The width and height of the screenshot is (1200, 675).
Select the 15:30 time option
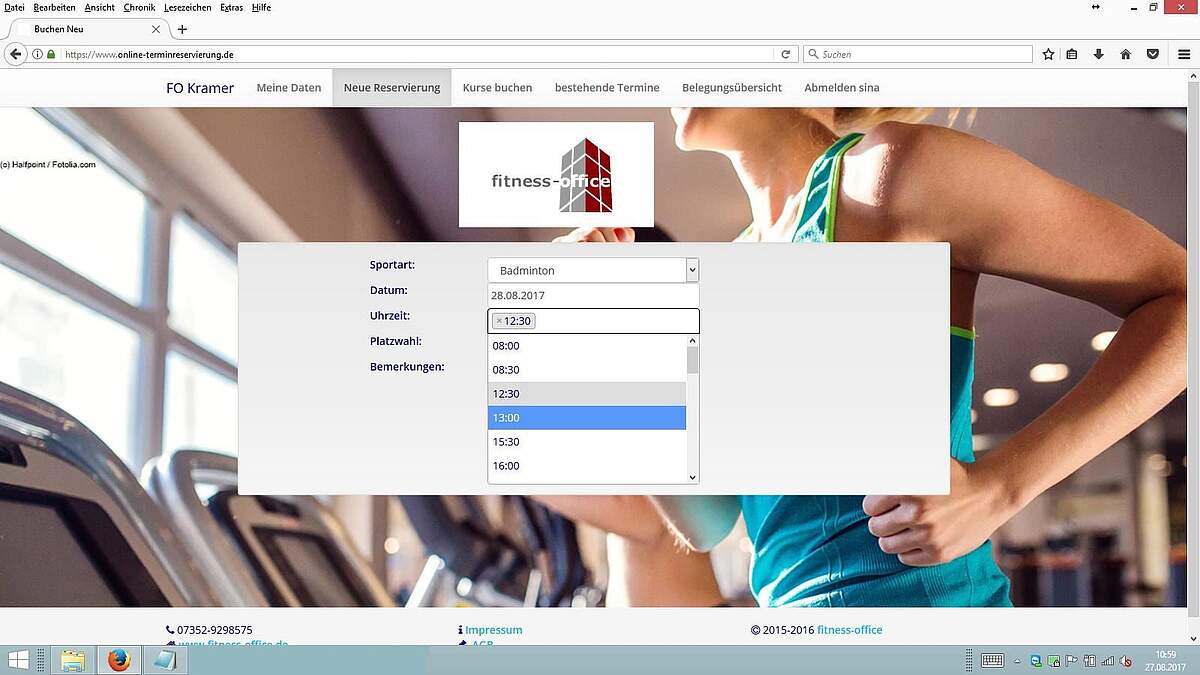click(587, 442)
